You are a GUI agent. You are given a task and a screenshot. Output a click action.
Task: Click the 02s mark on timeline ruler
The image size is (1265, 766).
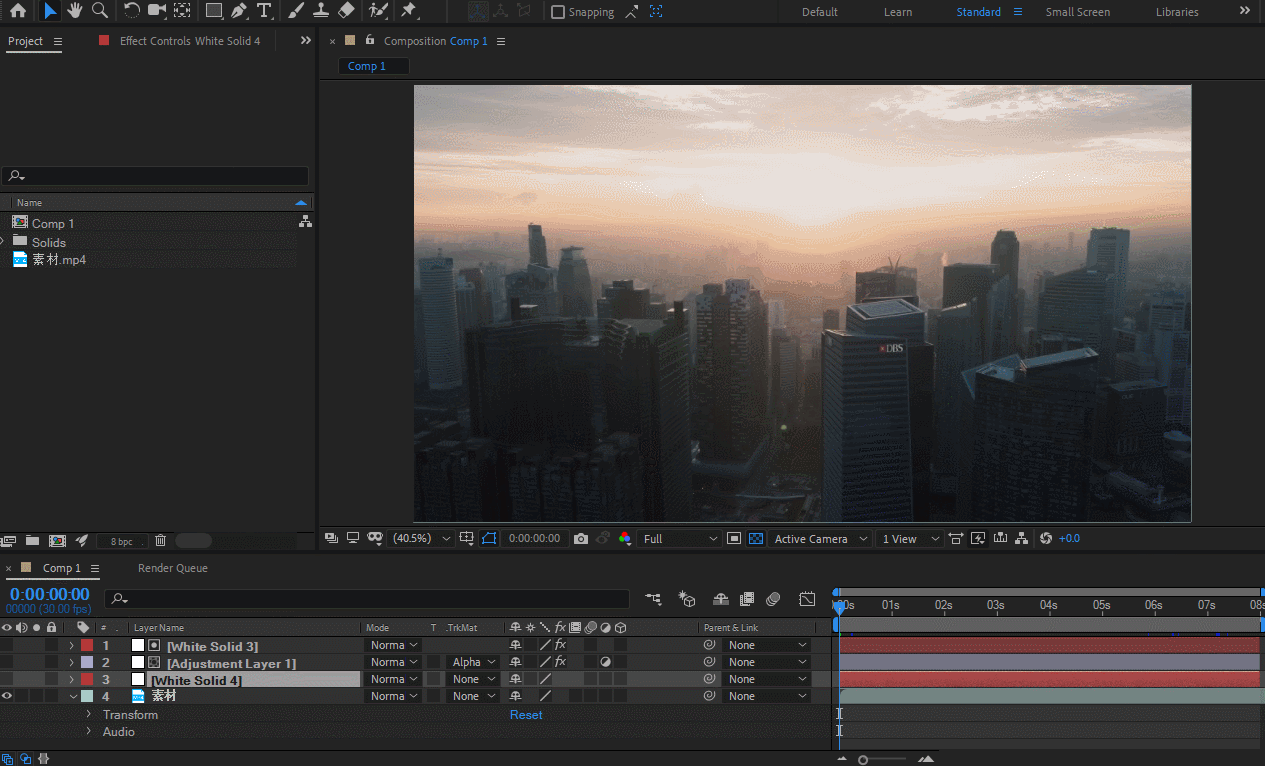tap(943, 605)
